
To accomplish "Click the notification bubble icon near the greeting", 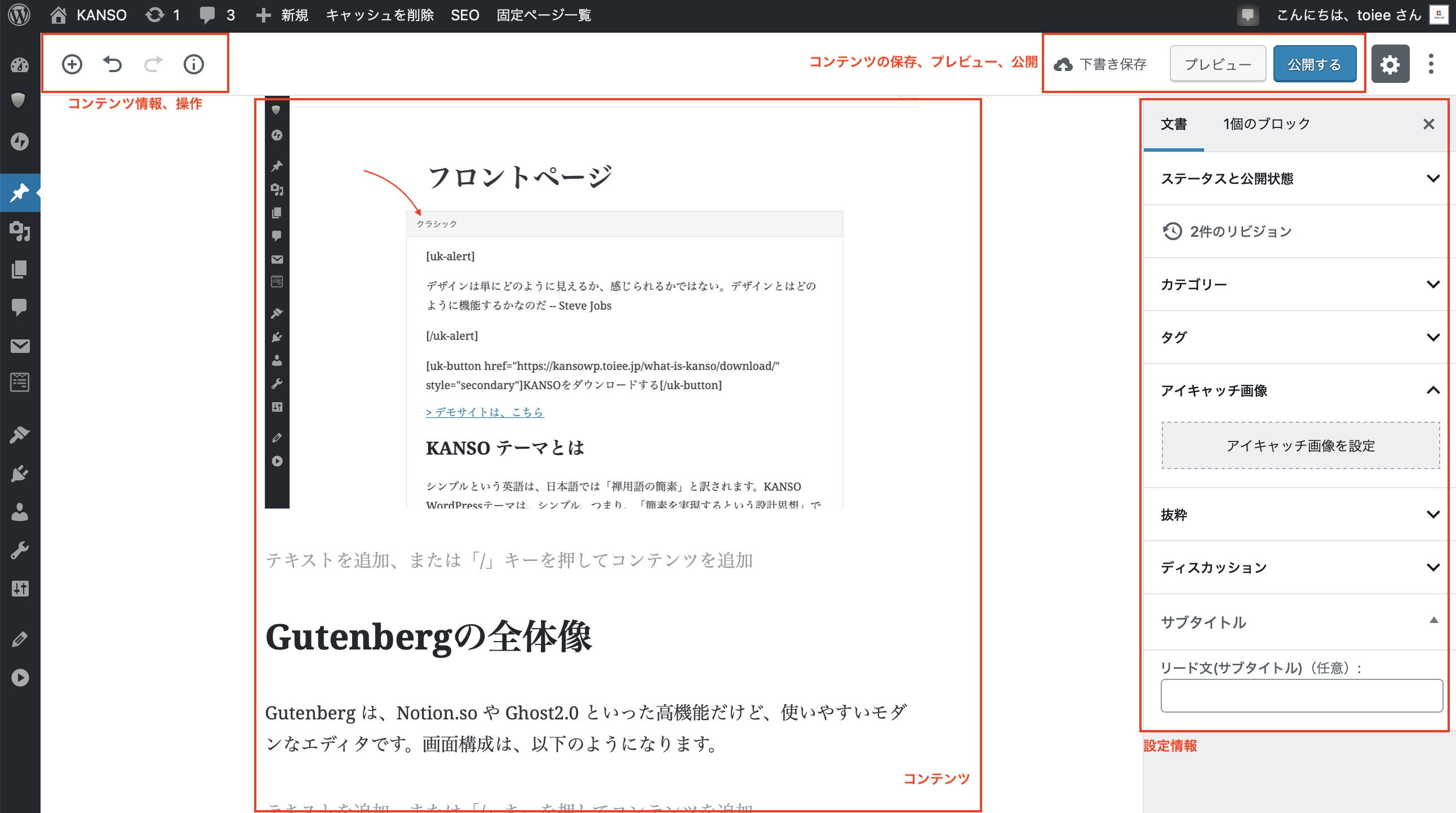I will click(x=1248, y=15).
